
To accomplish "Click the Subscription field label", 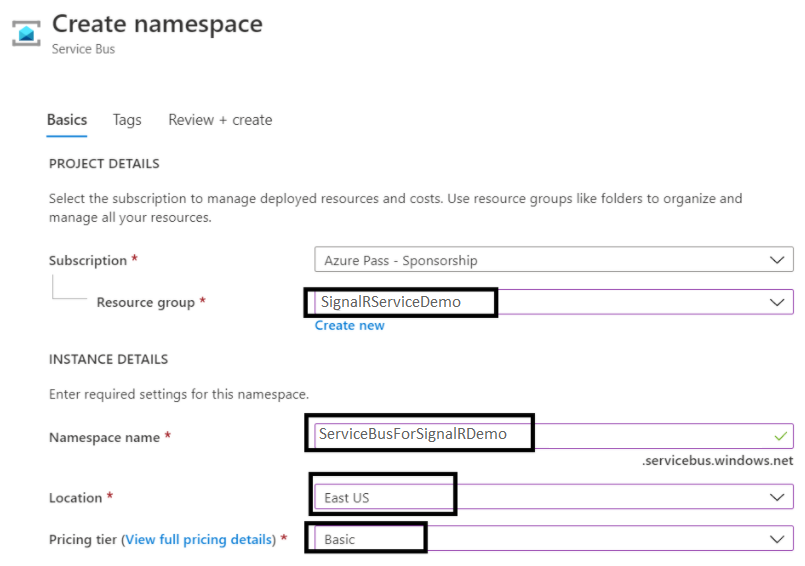I will coord(88,260).
